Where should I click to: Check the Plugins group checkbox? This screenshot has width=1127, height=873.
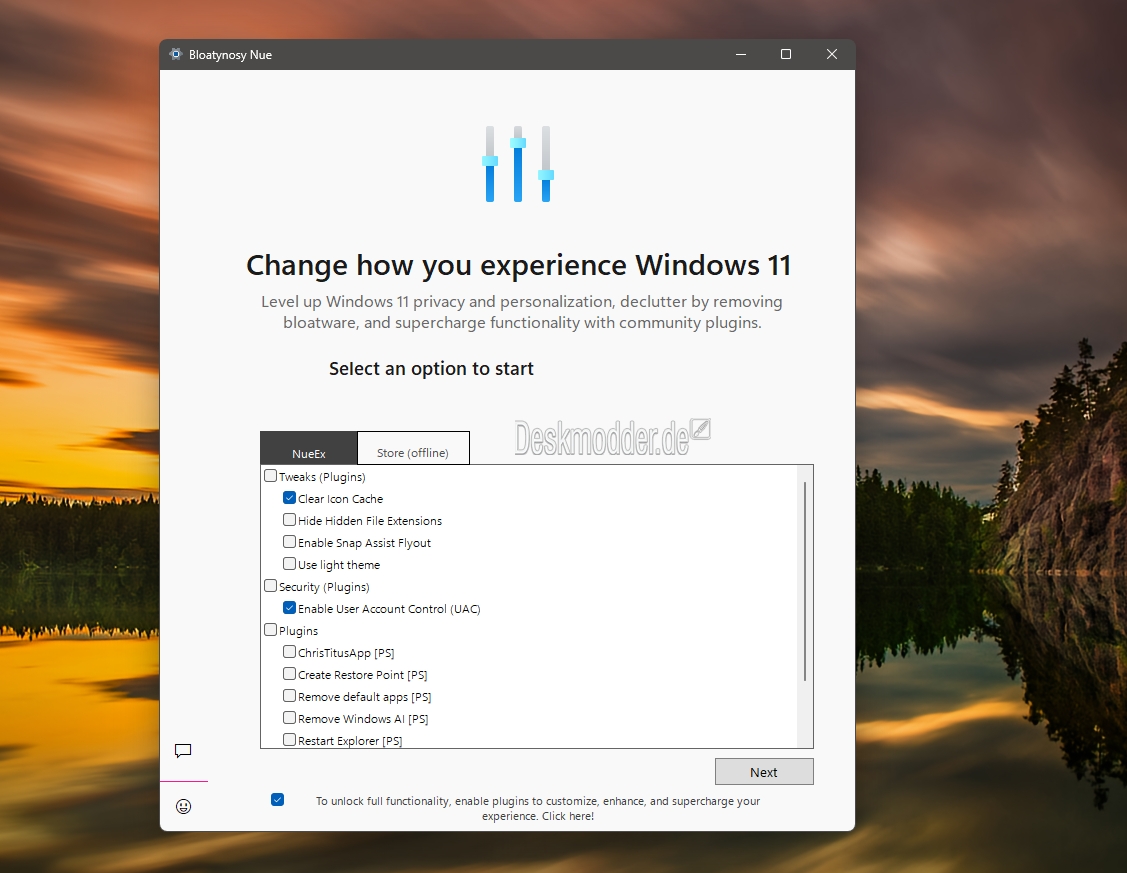coord(270,629)
